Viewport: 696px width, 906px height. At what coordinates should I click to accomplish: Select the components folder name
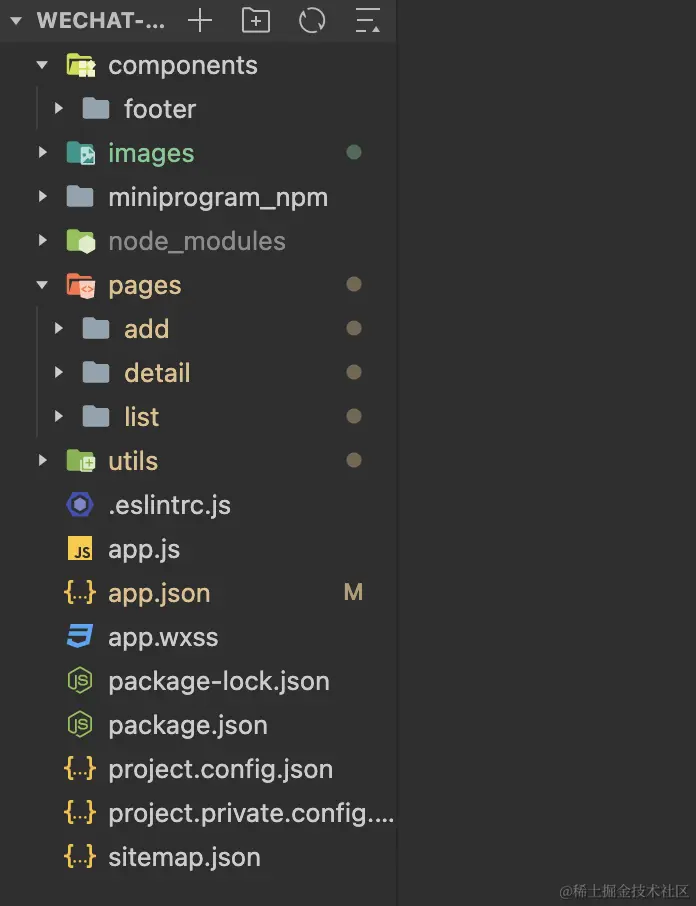pyautogui.click(x=183, y=65)
